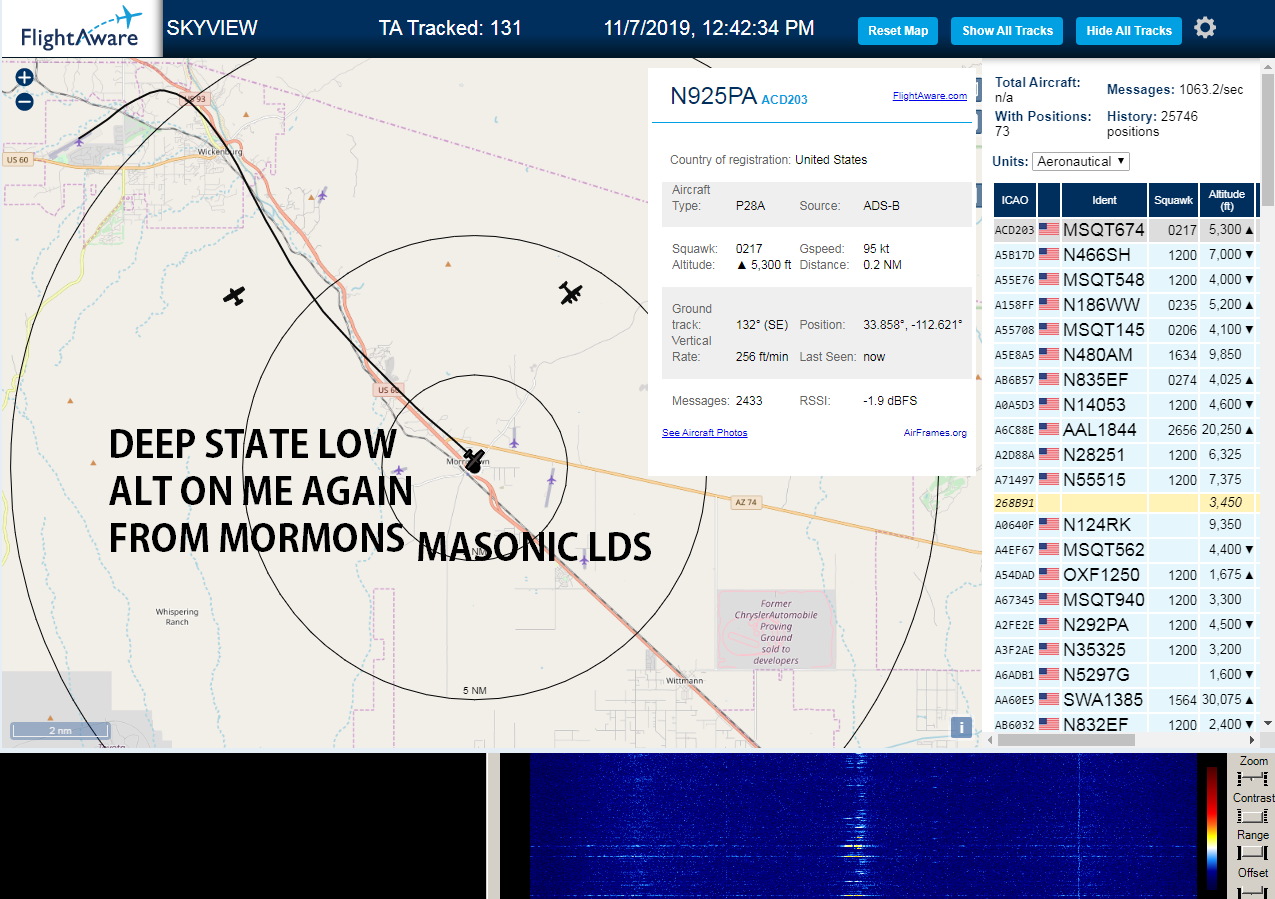Viewport: 1275px width, 899px height.
Task: Open AirFrames.org link
Action: pos(935,433)
